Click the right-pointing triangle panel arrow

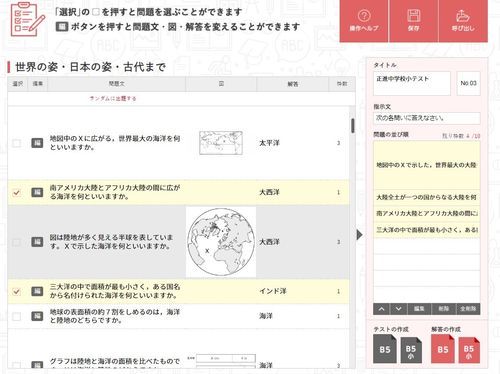(359, 235)
